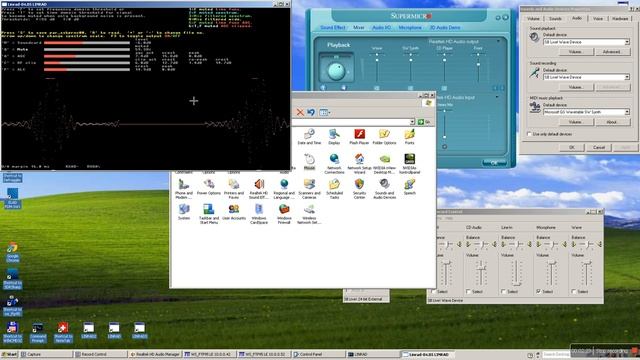Viewport: 640px width, 360px height.
Task: Open Regional and Language options icon
Action: (x=284, y=189)
